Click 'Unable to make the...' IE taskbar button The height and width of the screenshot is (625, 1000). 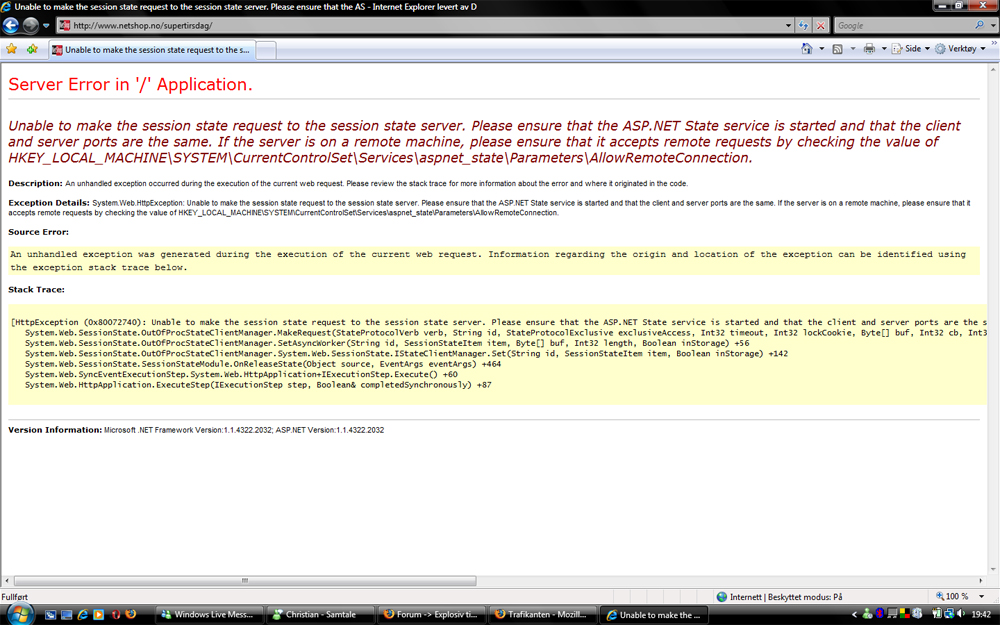654,615
